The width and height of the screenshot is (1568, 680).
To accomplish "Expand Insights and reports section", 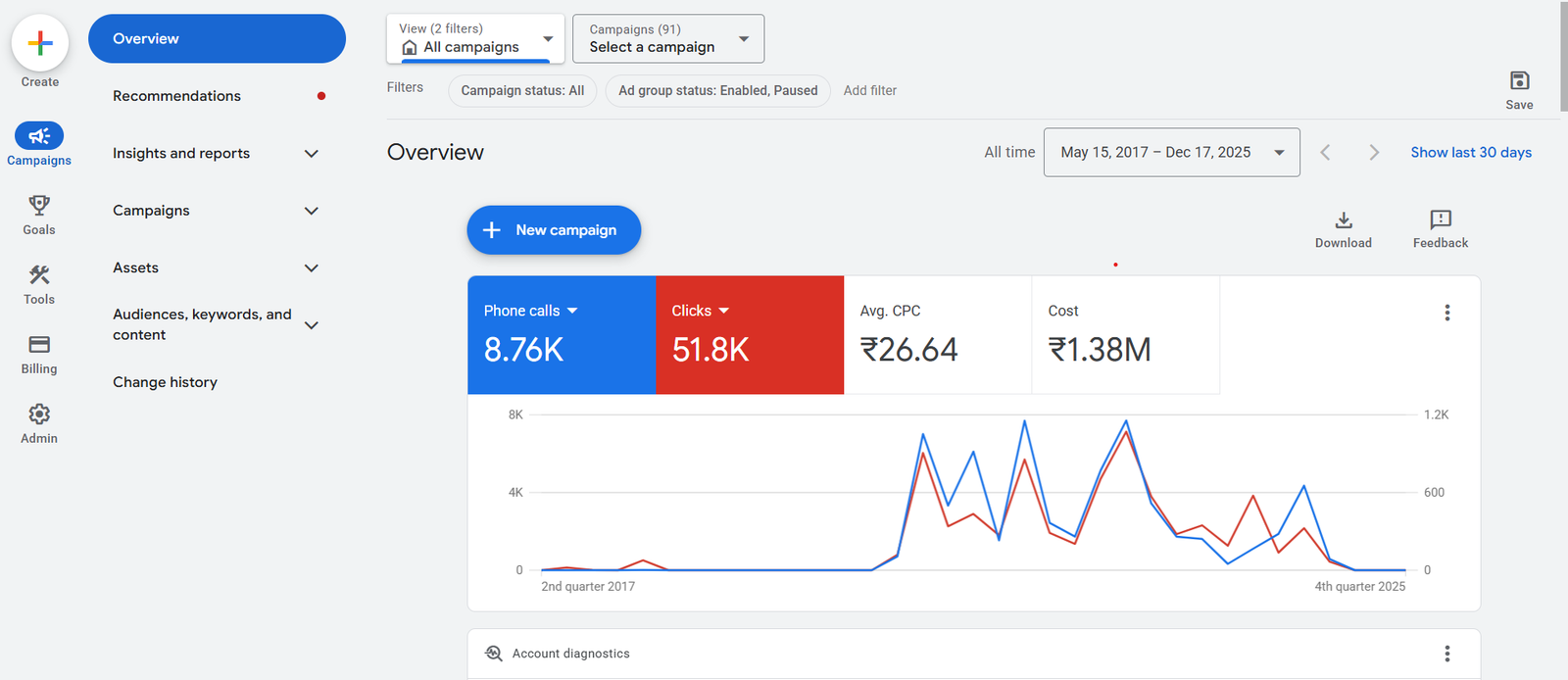I will click(312, 154).
